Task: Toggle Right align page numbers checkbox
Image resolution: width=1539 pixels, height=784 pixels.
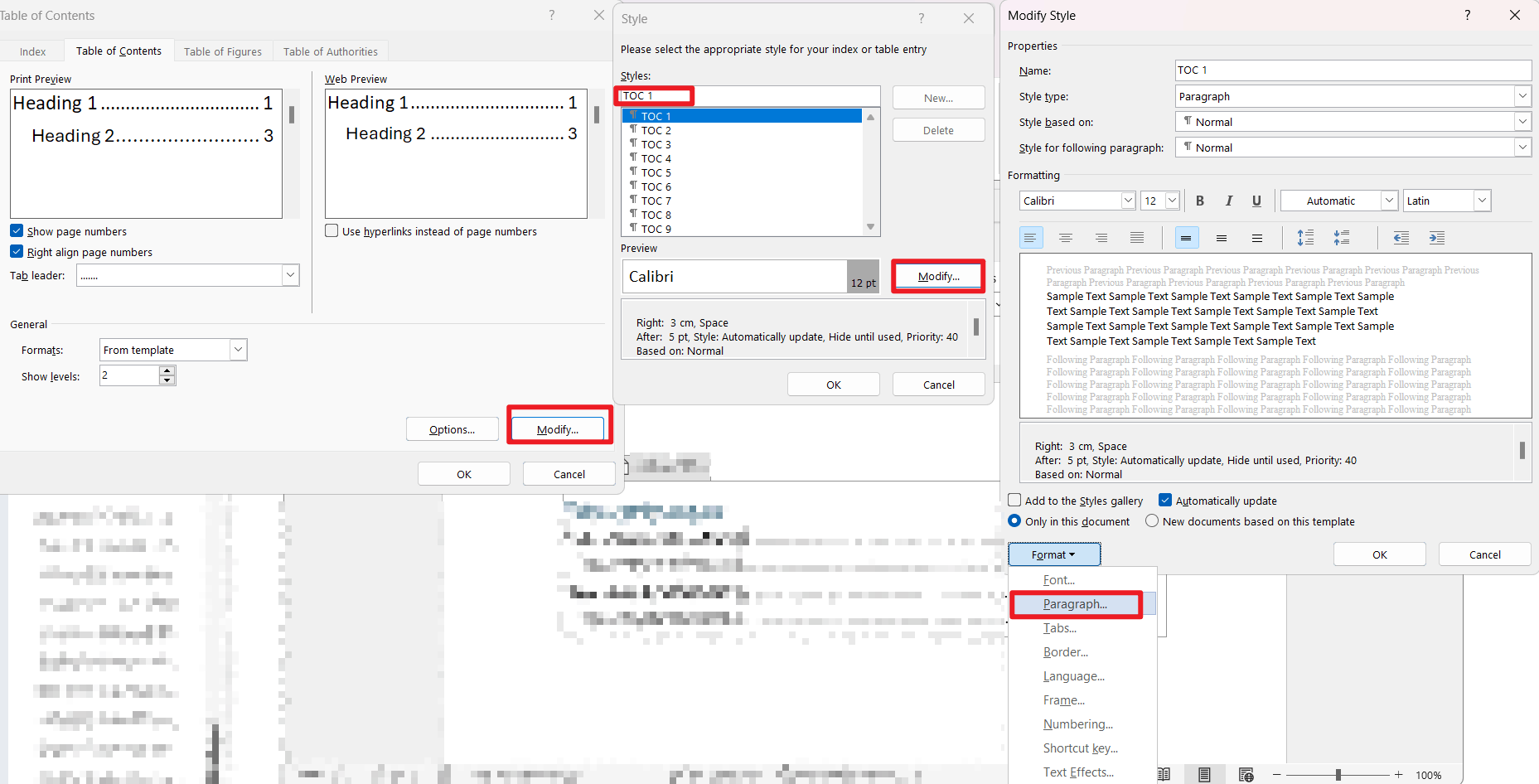Action: 17,251
